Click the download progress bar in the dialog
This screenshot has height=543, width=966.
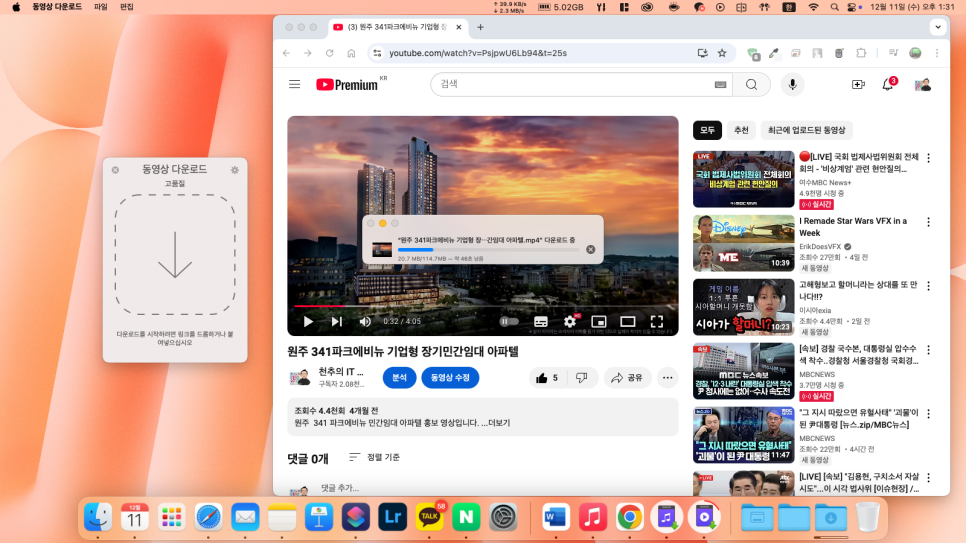tap(489, 250)
